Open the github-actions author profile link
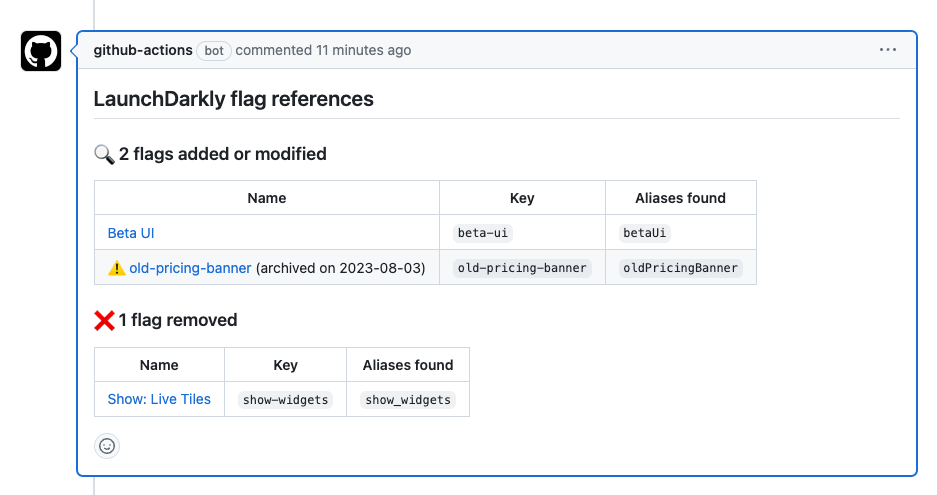This screenshot has width=937, height=495. [142, 50]
